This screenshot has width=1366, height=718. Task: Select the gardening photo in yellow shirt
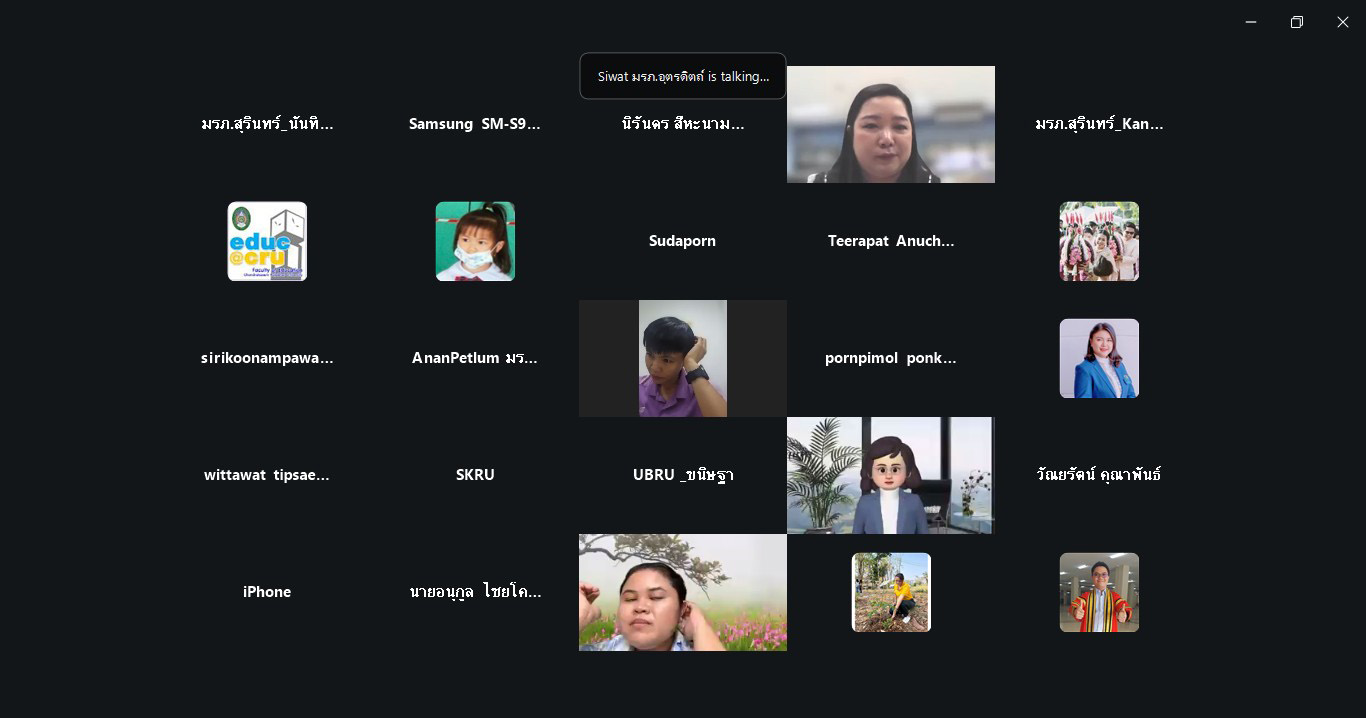click(891, 592)
